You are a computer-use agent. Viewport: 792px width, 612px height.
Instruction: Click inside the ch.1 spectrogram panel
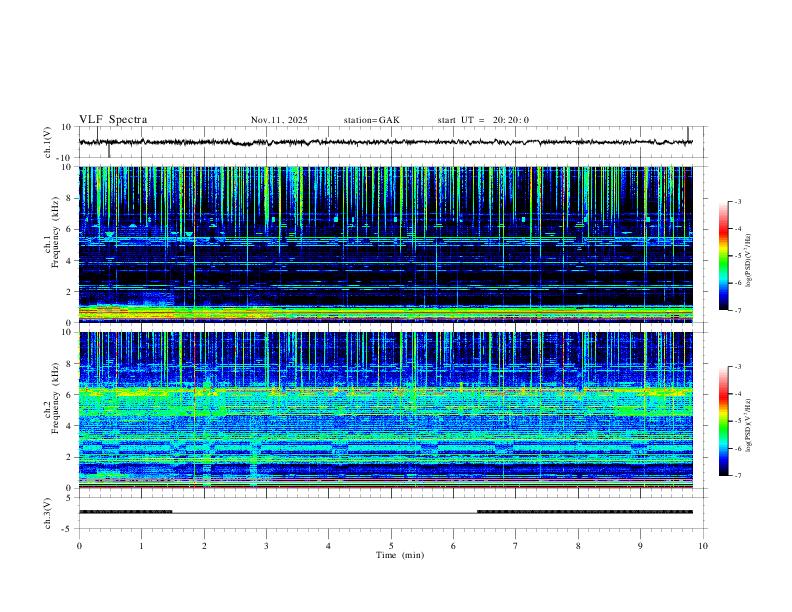pyautogui.click(x=385, y=244)
